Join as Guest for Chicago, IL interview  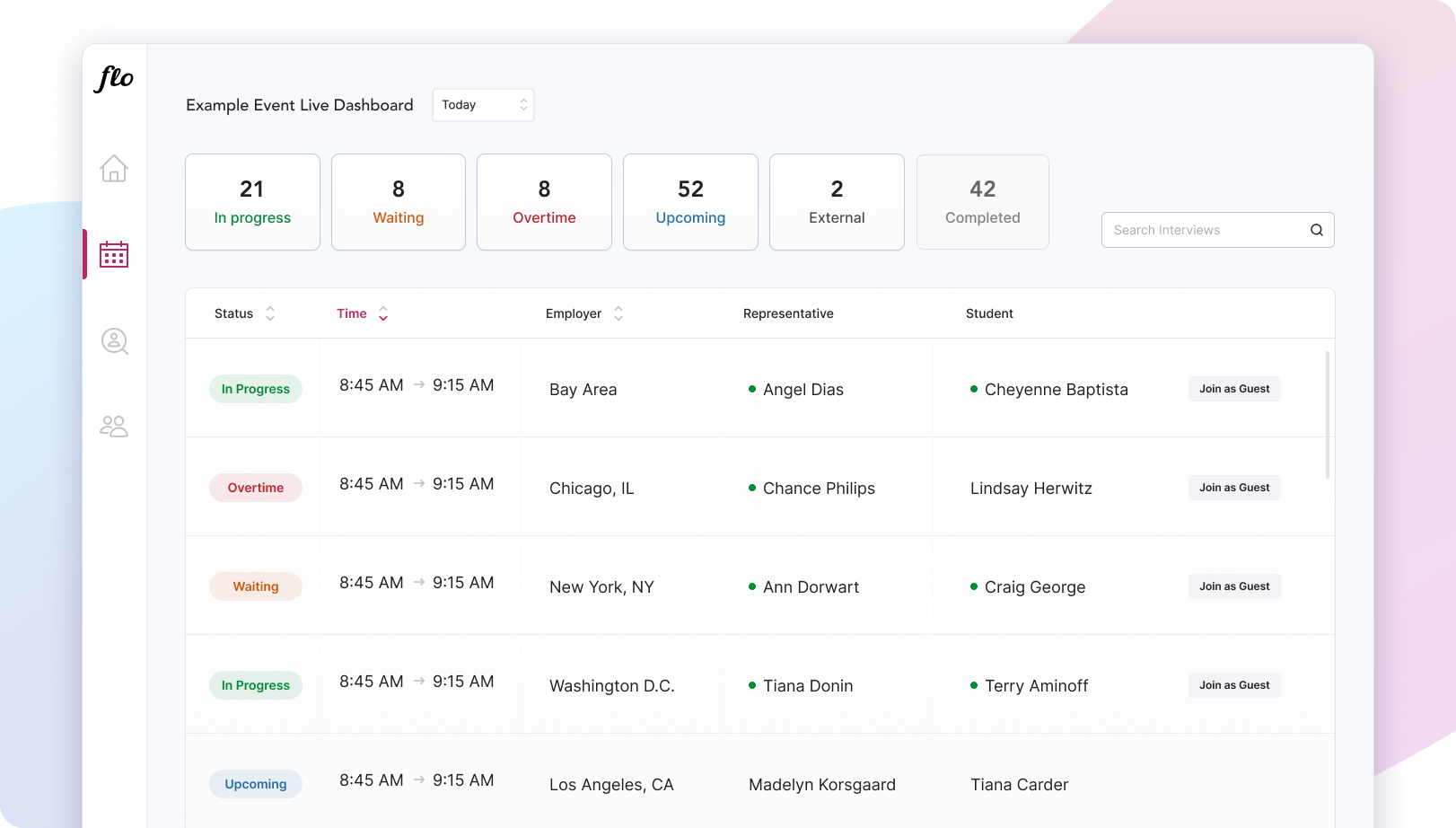[1234, 488]
